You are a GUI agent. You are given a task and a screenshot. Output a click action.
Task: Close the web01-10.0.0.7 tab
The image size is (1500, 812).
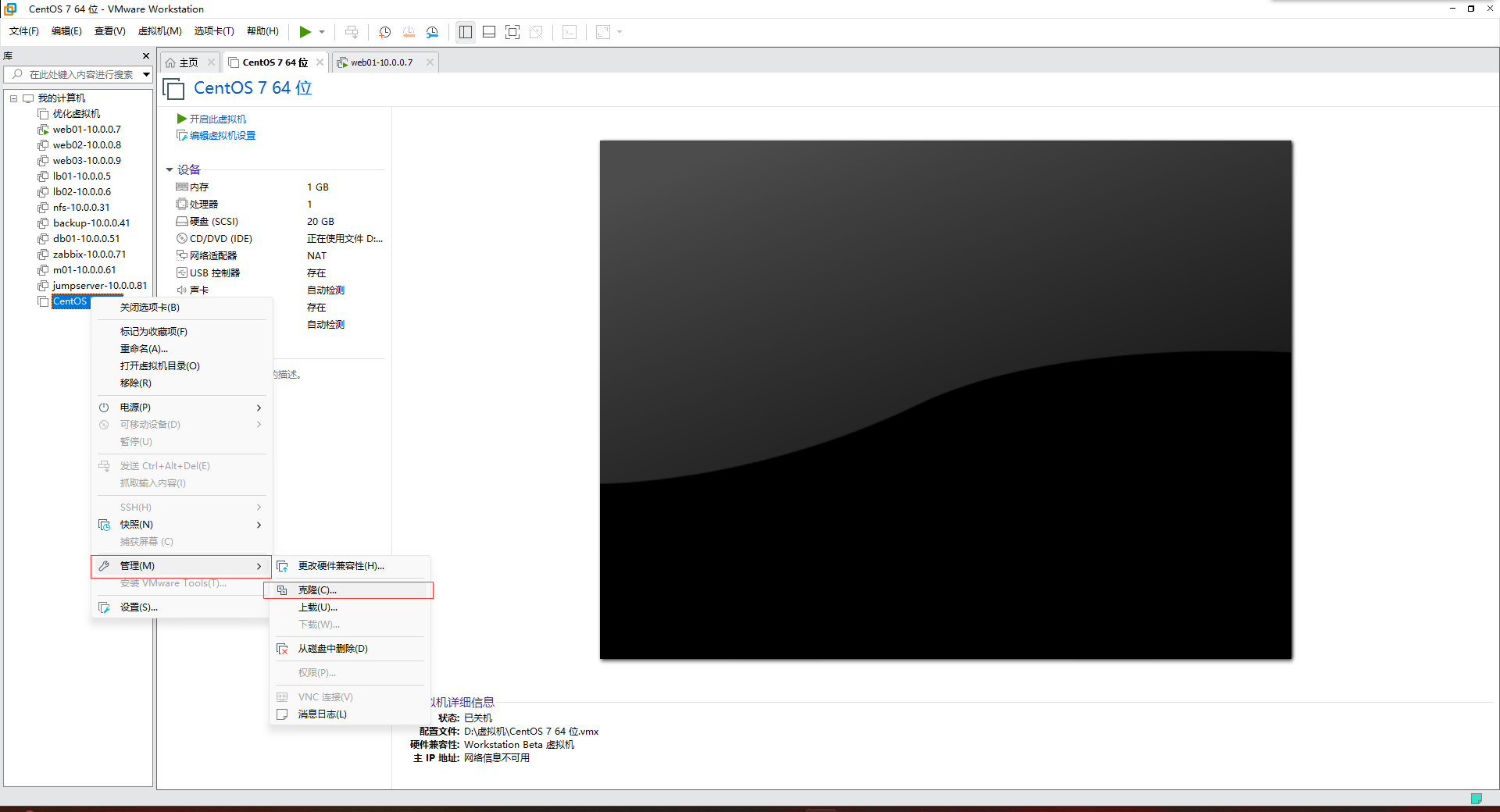430,62
